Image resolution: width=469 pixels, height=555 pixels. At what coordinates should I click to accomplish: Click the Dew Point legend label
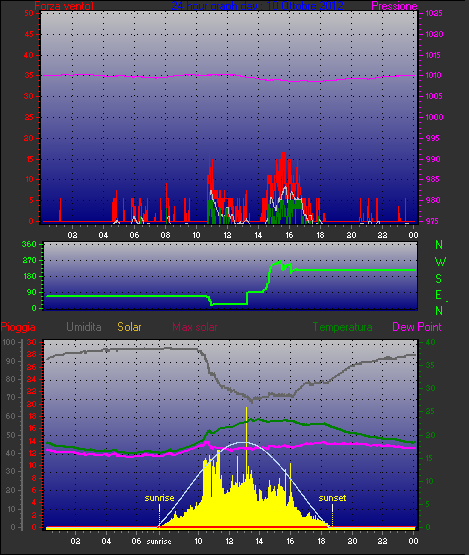[x=417, y=327]
